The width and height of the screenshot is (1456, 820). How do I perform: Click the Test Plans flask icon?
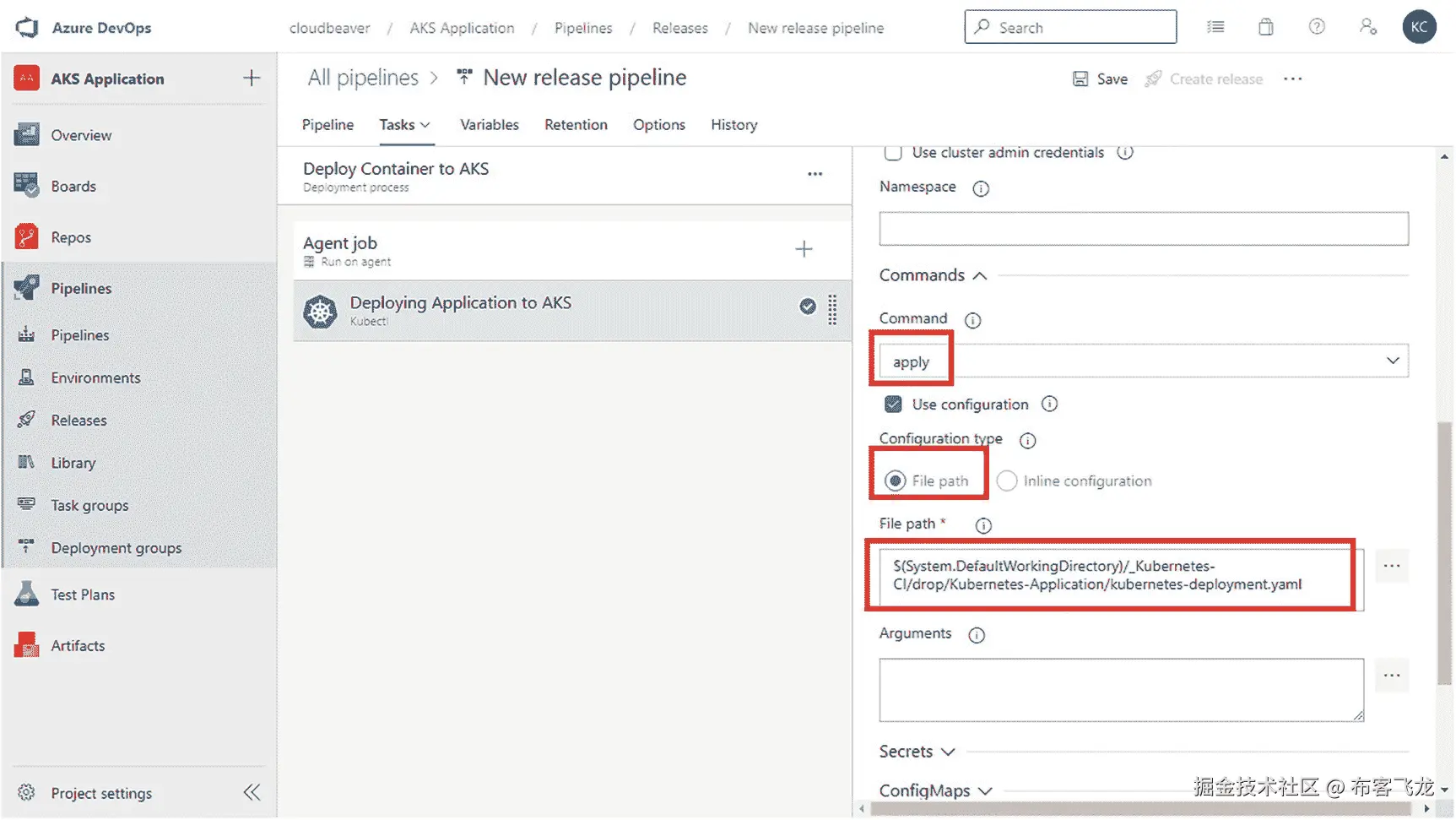click(26, 595)
